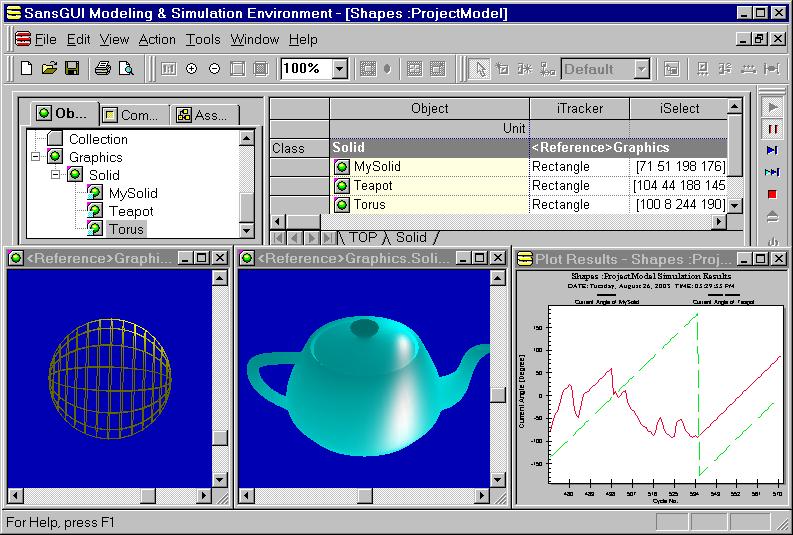Image resolution: width=793 pixels, height=535 pixels.
Task: Click Teapot row icon in the grid
Action: click(x=342, y=186)
